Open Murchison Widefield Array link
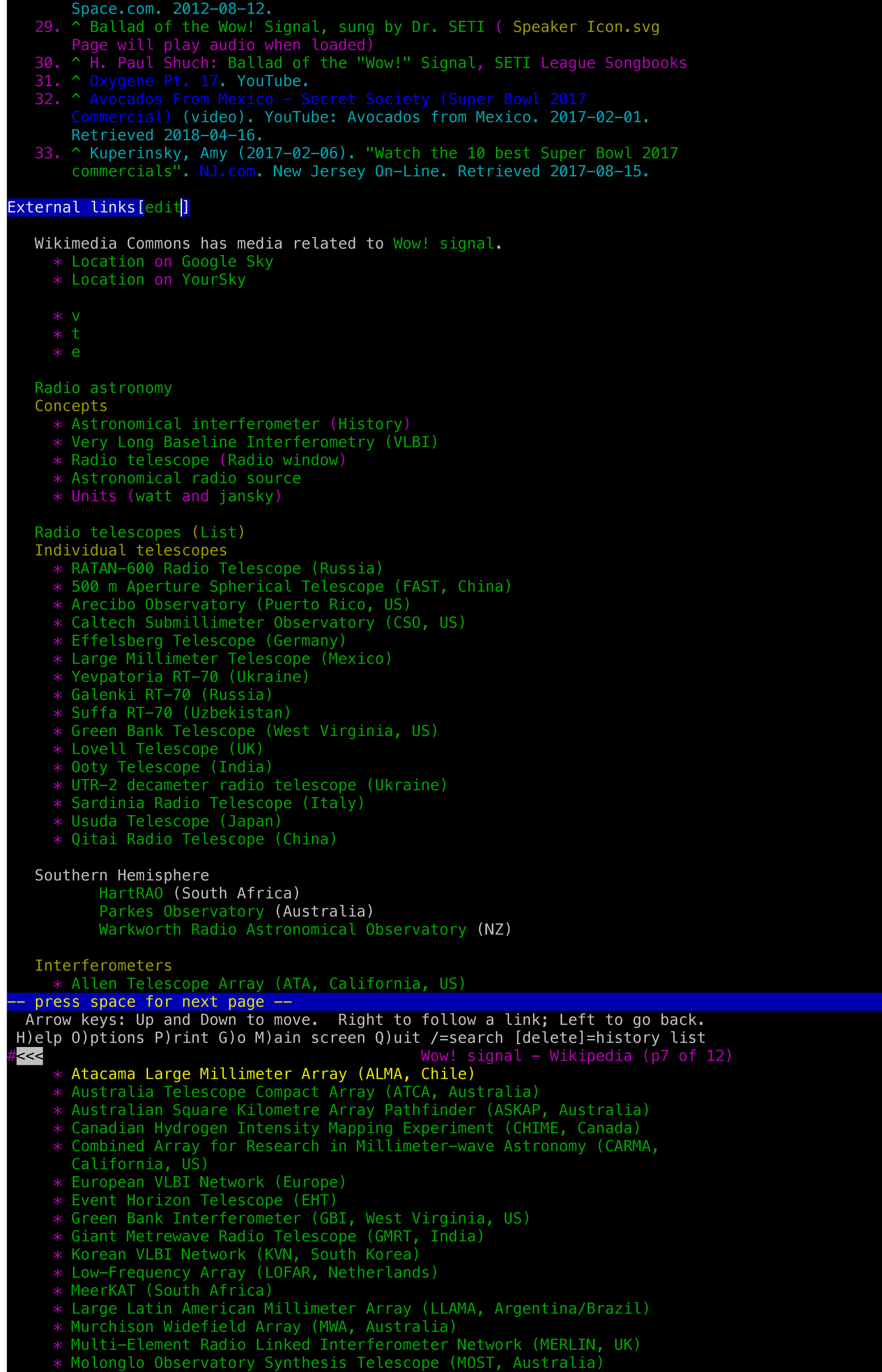 (x=264, y=1326)
